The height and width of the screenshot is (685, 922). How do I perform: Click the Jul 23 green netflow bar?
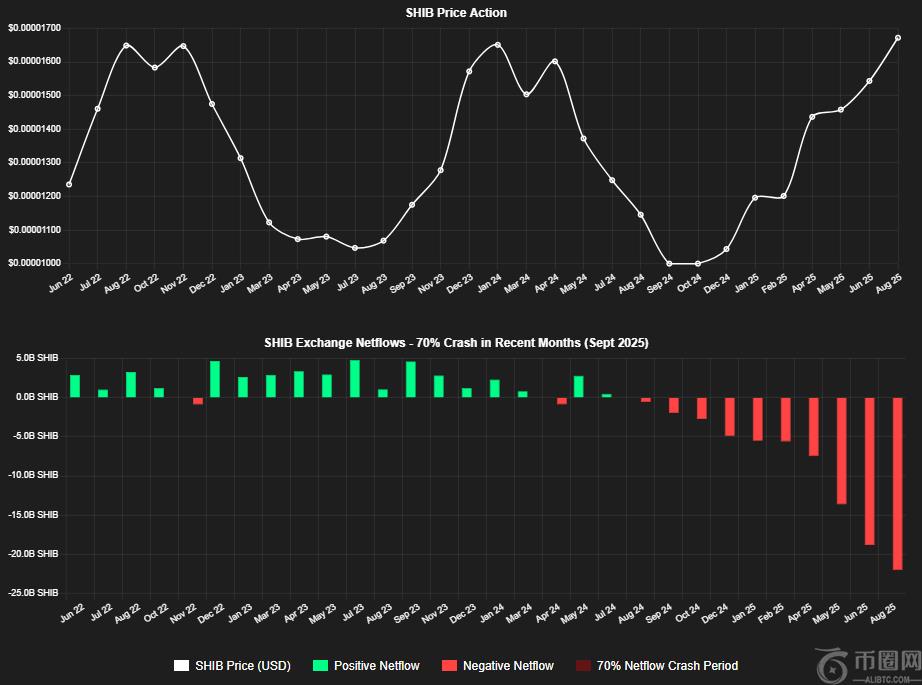(x=355, y=379)
